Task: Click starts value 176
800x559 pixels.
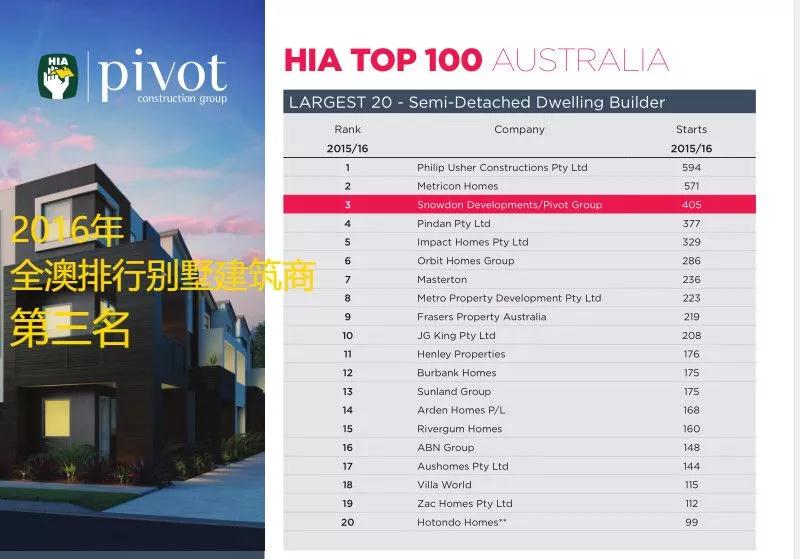Action: click(691, 354)
